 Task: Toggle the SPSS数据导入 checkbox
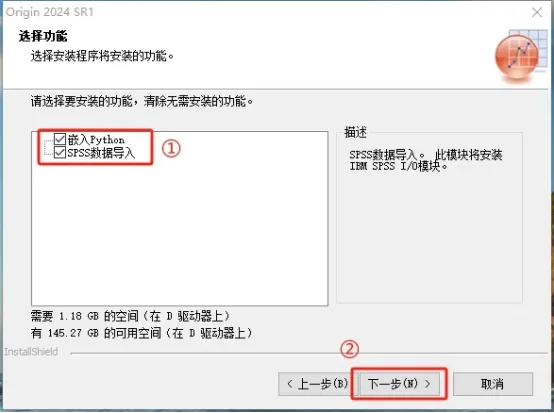60,152
